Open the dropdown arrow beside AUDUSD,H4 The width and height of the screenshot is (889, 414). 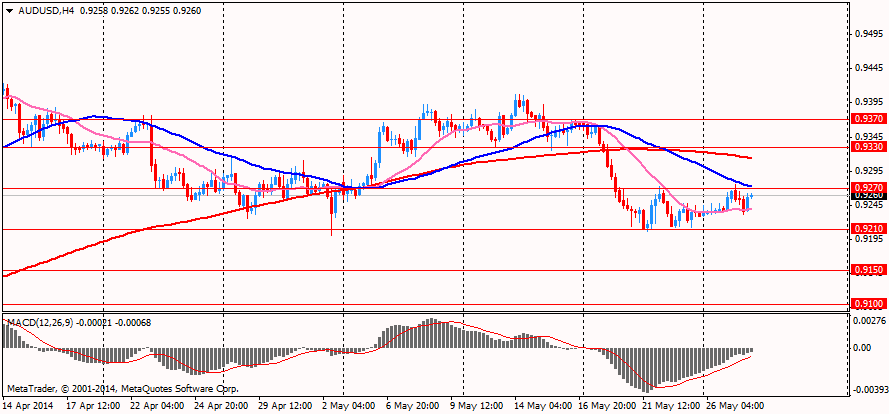9,11
